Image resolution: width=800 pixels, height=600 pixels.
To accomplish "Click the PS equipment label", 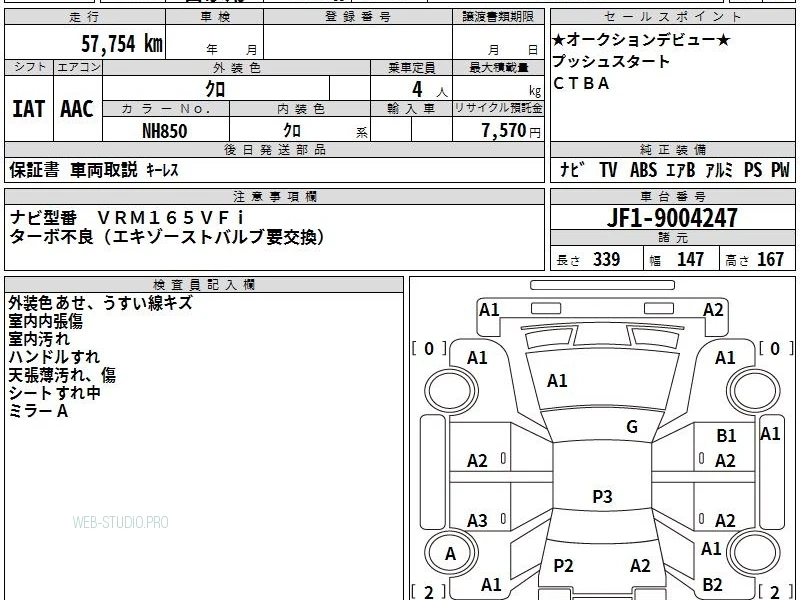I will click(753, 170).
